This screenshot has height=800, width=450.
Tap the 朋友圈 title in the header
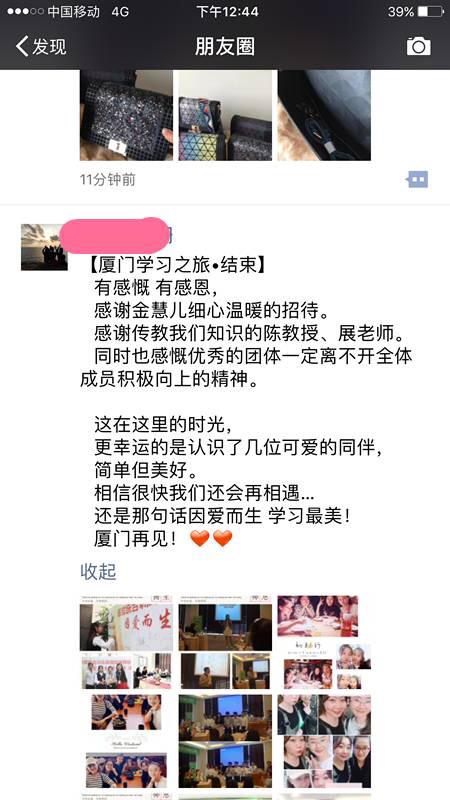(224, 46)
